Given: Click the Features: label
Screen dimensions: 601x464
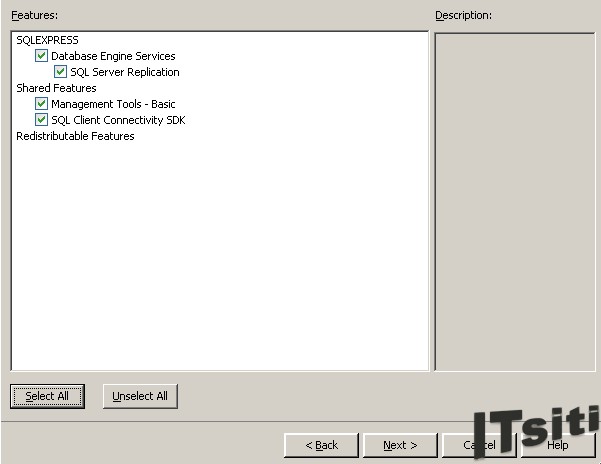Looking at the screenshot, I should coord(34,15).
